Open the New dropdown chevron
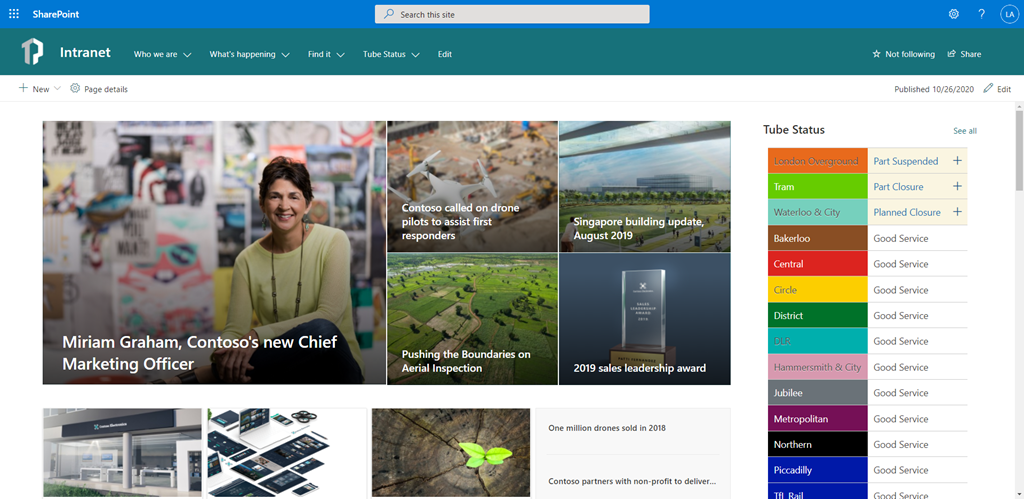The height and width of the screenshot is (500, 1024). point(57,89)
